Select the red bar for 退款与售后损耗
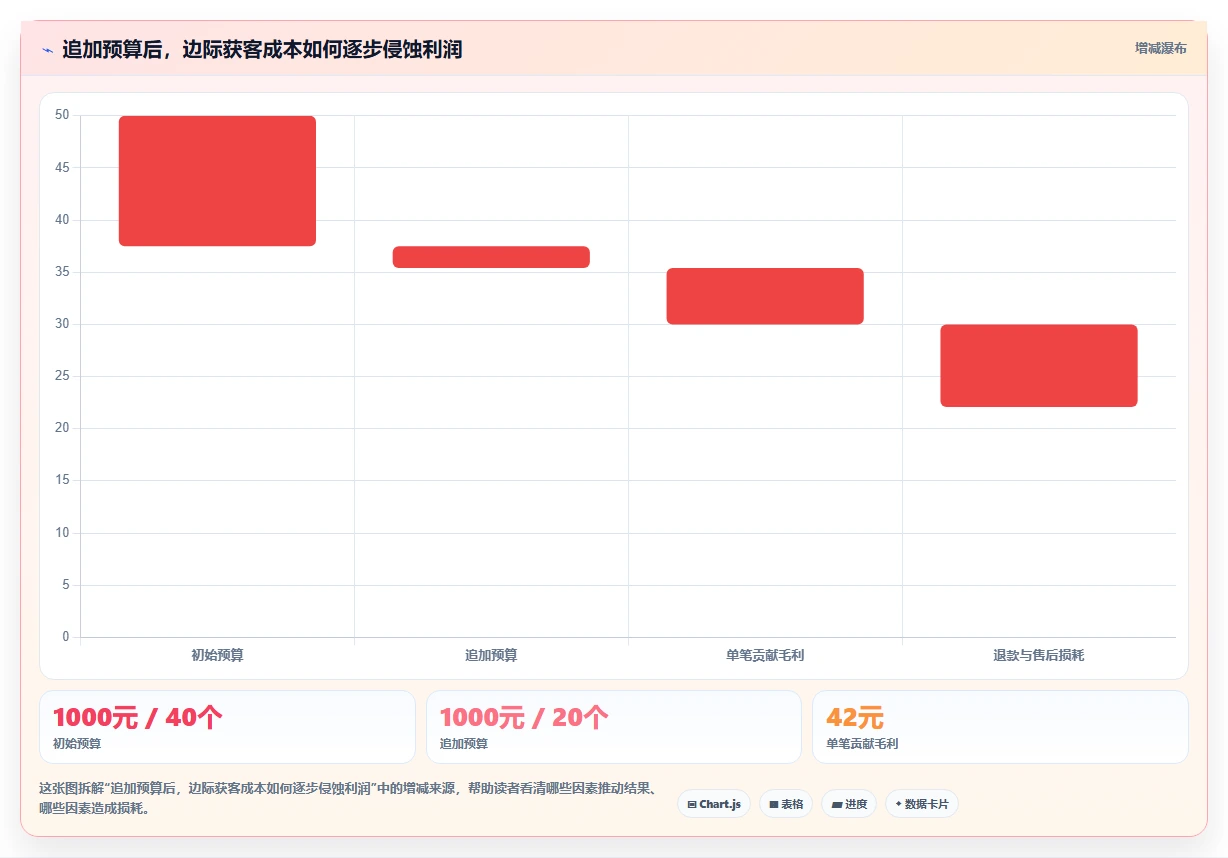1228x858 pixels. 1039,366
